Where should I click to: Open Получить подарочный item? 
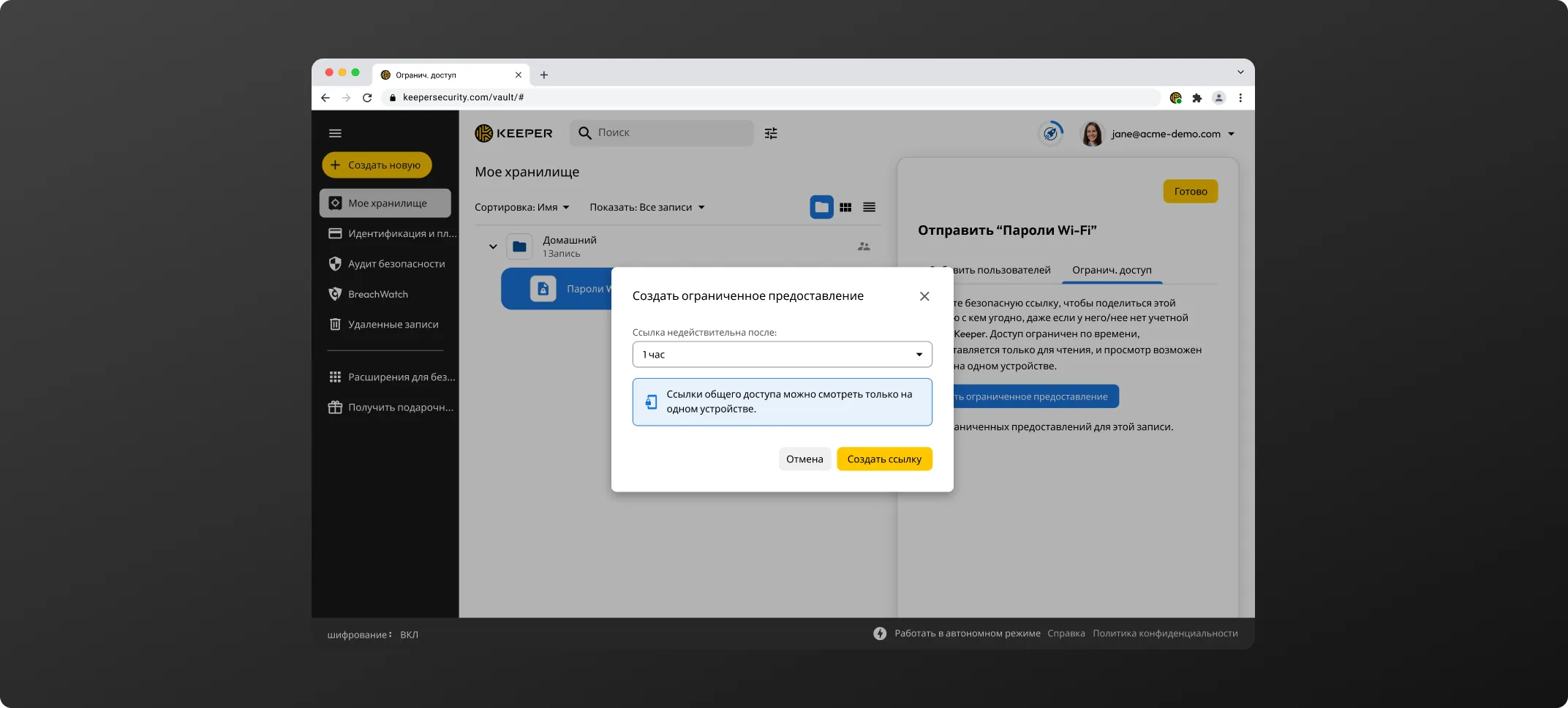pyautogui.click(x=392, y=407)
